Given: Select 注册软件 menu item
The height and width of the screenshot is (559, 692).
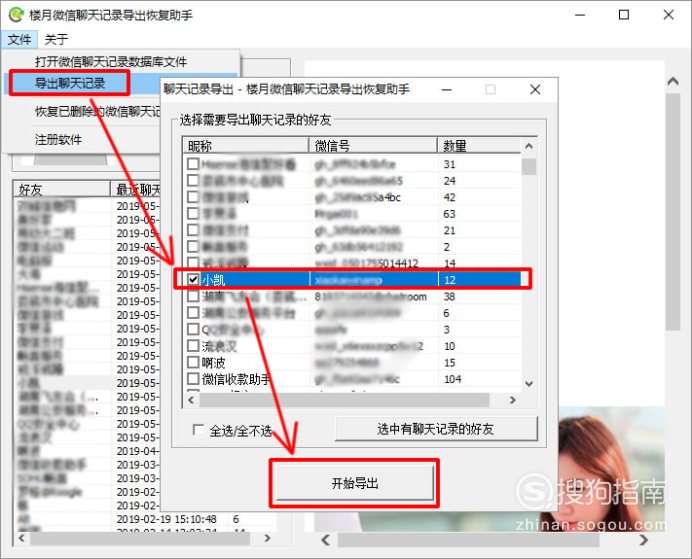Looking at the screenshot, I should pos(58,139).
